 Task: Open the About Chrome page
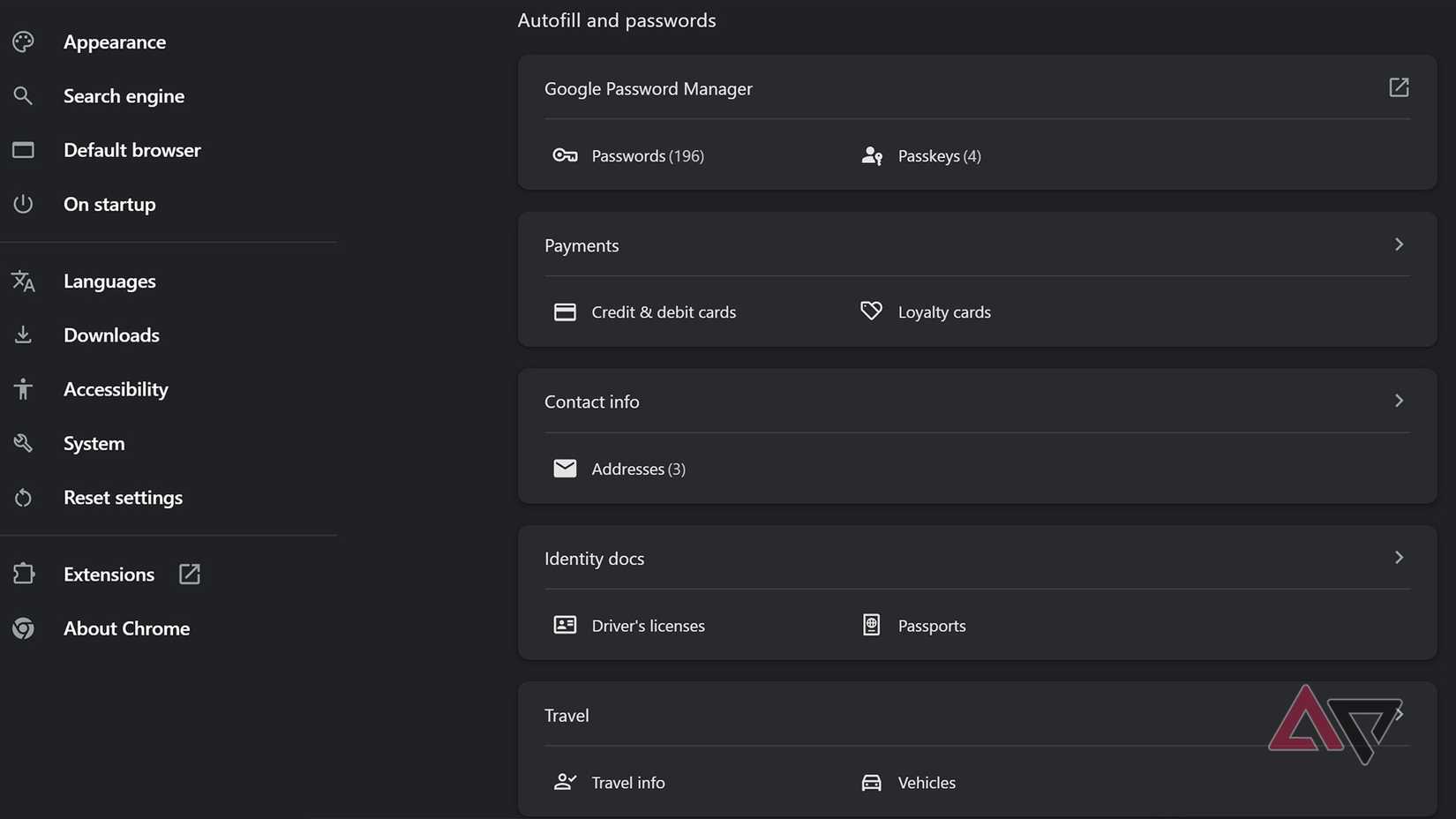click(x=126, y=628)
